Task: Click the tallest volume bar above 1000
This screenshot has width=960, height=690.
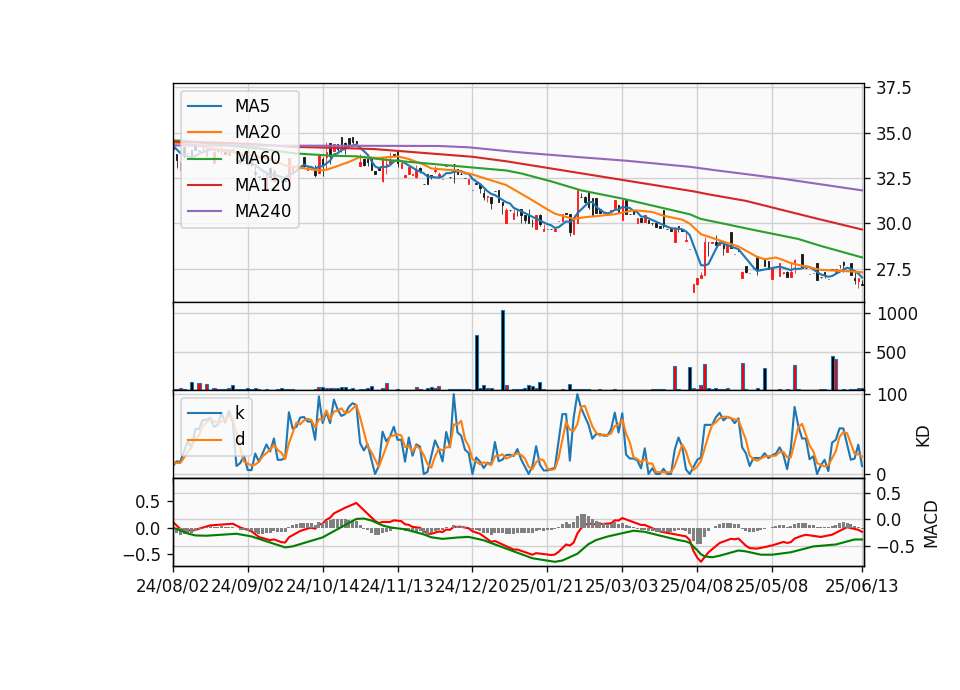Action: pos(503,350)
